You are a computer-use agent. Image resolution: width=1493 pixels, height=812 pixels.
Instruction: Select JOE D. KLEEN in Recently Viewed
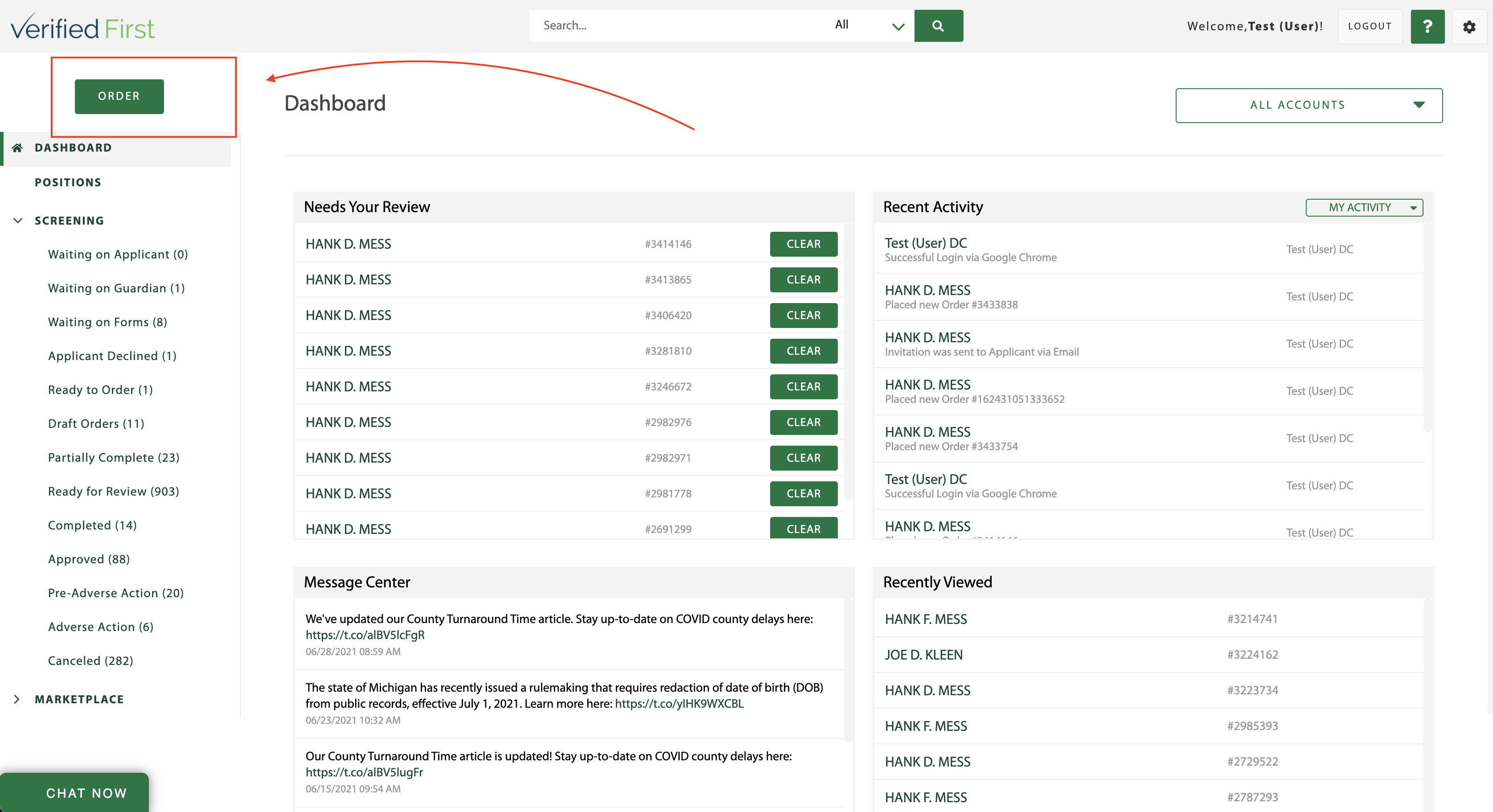[923, 655]
